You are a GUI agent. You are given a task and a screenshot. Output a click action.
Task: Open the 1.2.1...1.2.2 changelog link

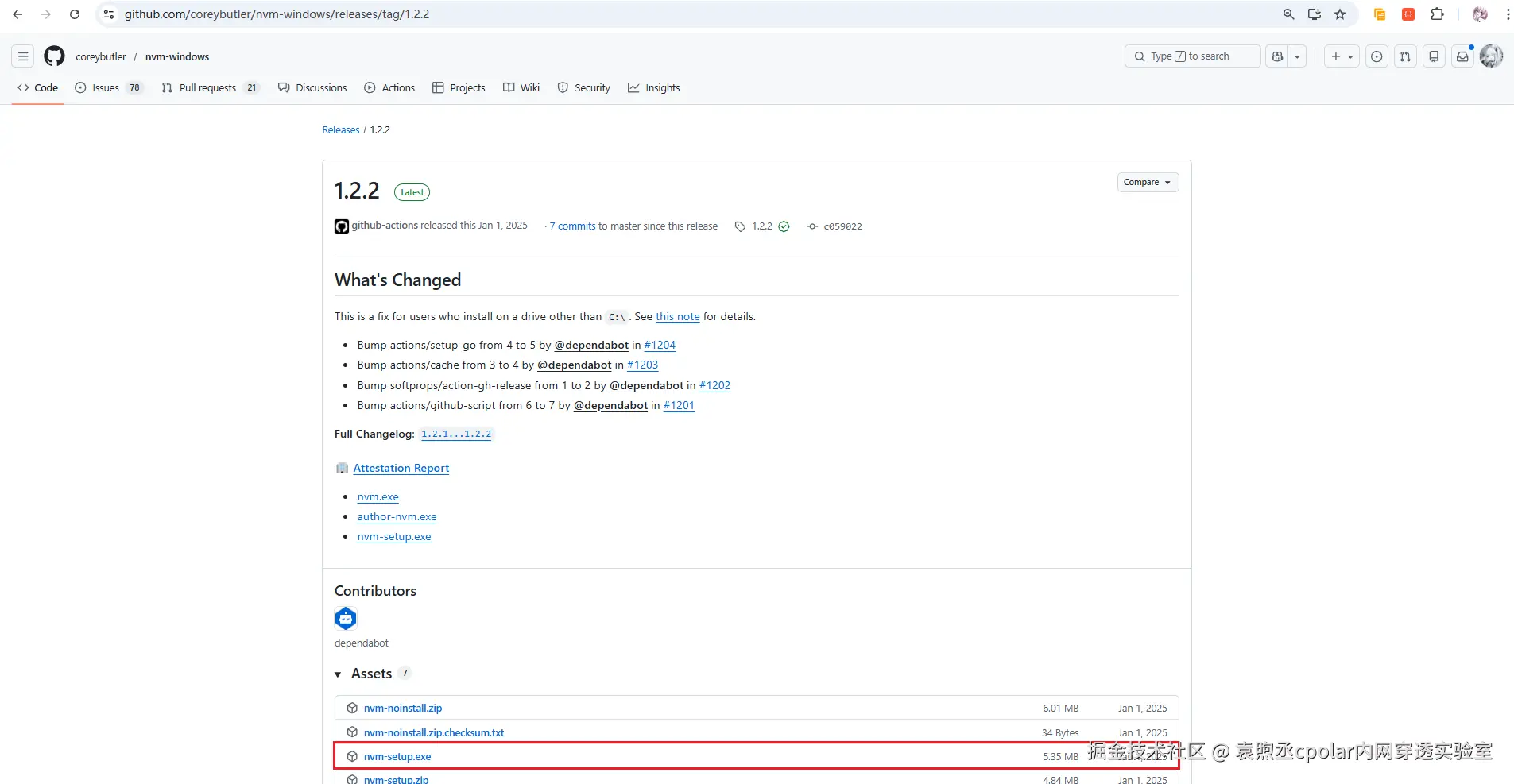tap(456, 434)
